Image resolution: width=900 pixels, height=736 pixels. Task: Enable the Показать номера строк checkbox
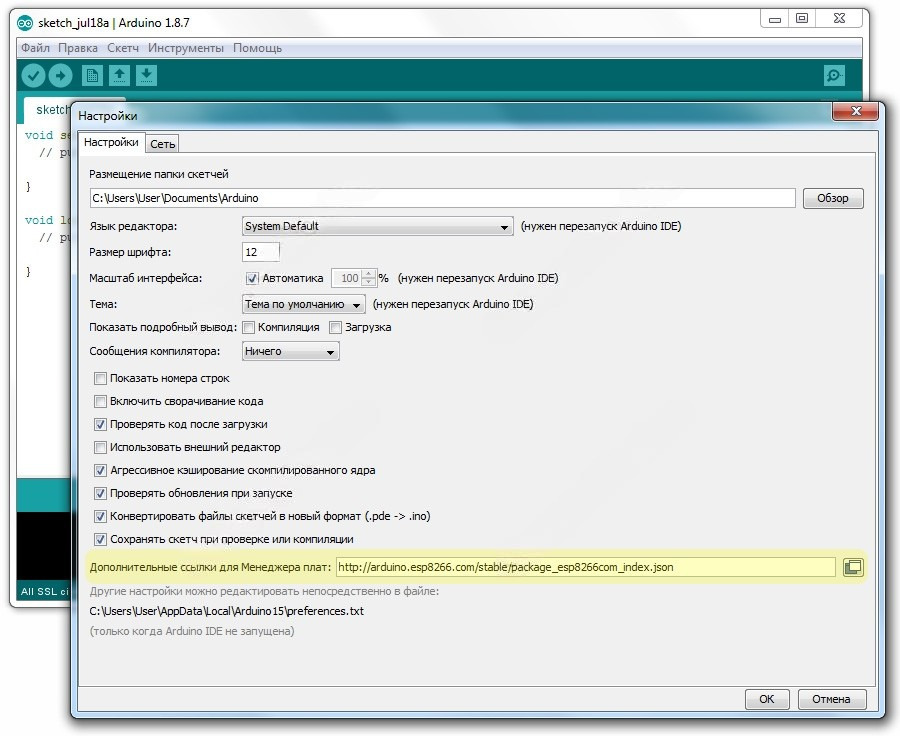(100, 378)
